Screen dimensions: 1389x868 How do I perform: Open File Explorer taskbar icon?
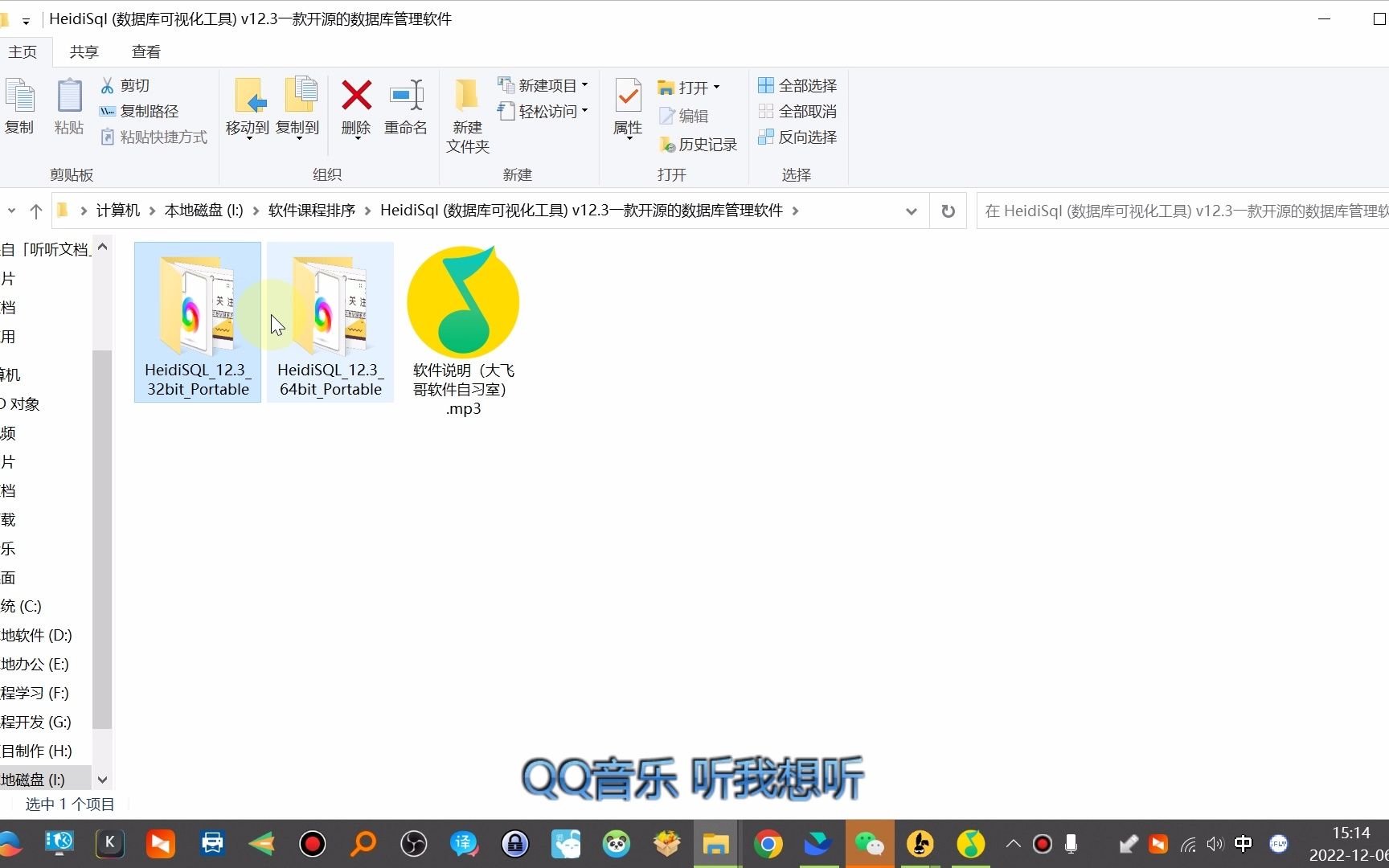715,844
